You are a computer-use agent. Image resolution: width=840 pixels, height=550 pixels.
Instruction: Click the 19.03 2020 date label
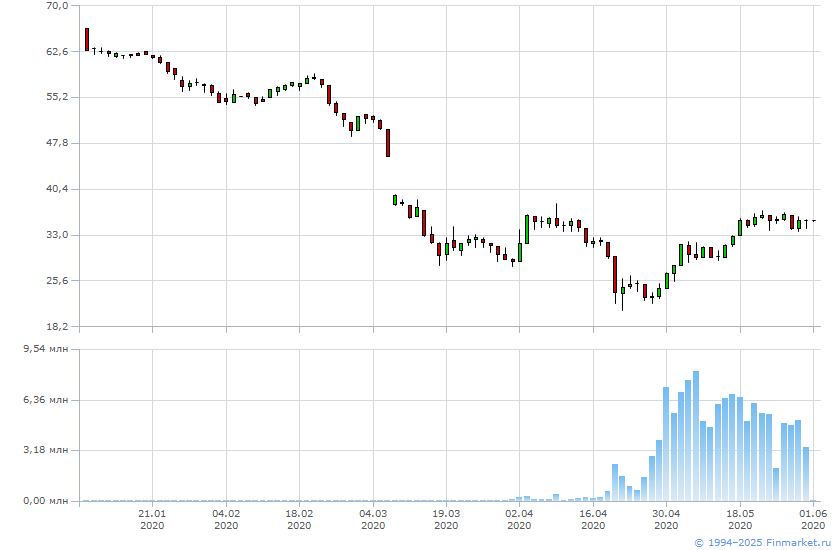446,519
